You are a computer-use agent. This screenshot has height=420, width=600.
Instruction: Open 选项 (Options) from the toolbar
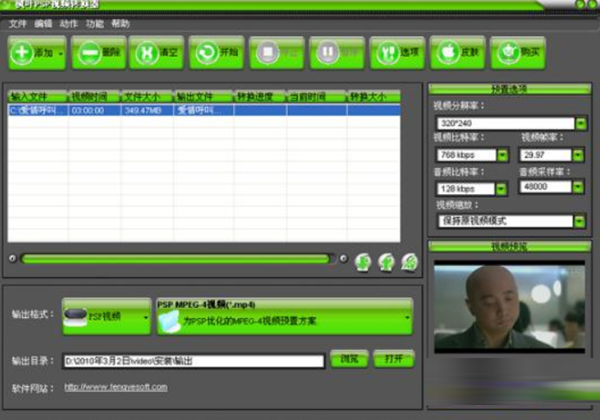click(x=397, y=52)
